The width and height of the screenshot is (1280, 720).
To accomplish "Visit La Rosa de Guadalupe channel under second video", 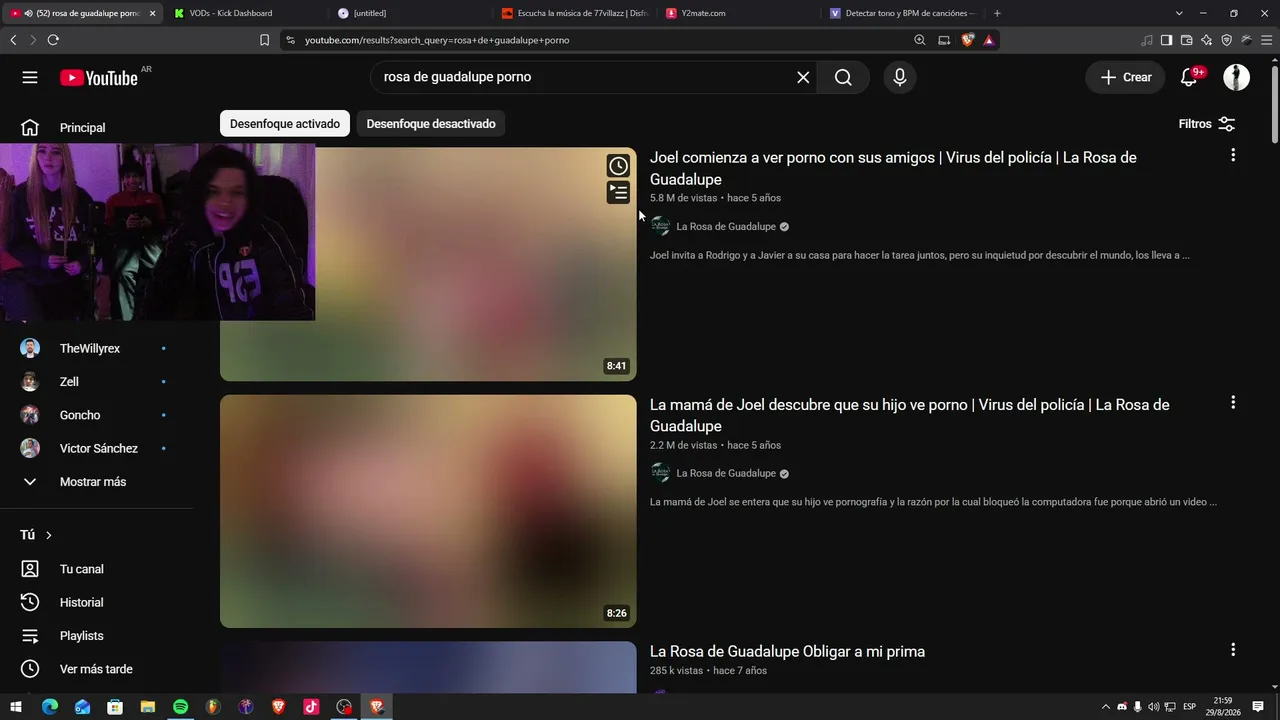I will (x=726, y=473).
